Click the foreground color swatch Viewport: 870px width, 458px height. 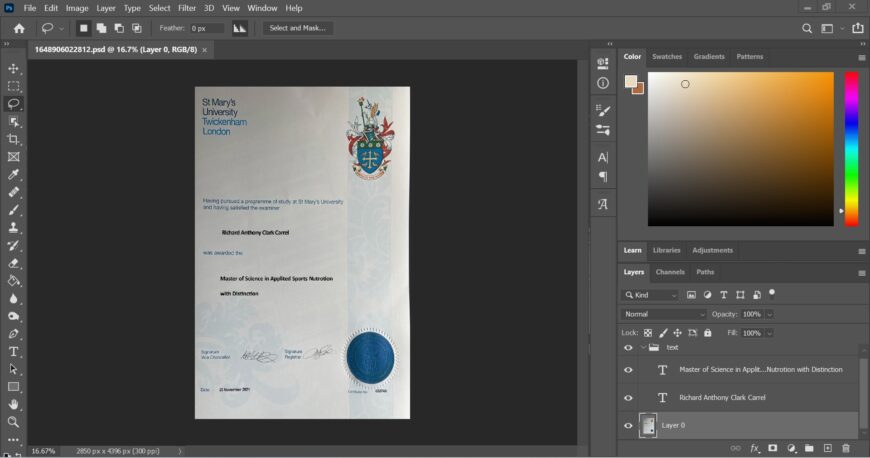(631, 82)
